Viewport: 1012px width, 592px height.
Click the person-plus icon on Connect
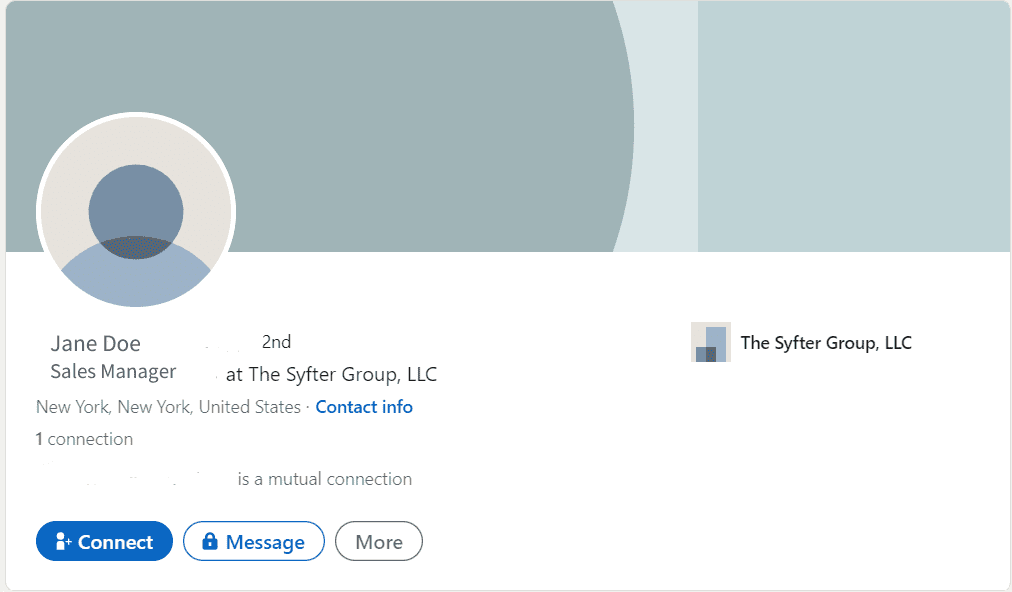64,542
